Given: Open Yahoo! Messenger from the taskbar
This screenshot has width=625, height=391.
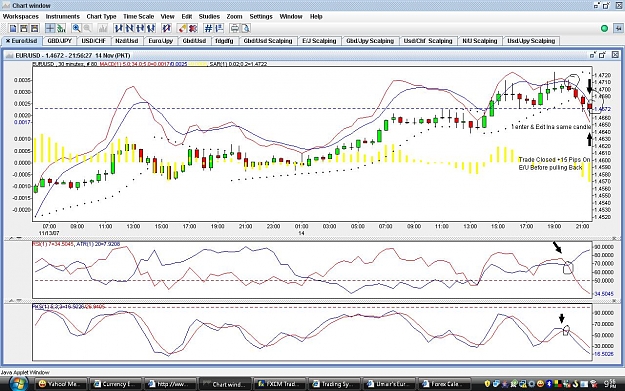Looking at the screenshot, I should (61, 384).
